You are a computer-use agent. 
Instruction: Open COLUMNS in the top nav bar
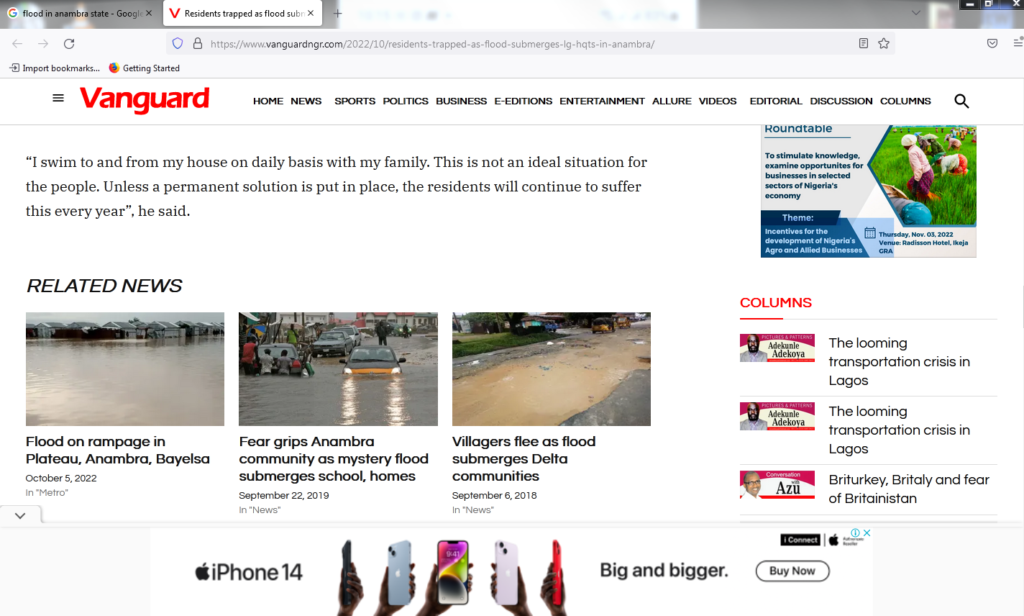click(905, 101)
